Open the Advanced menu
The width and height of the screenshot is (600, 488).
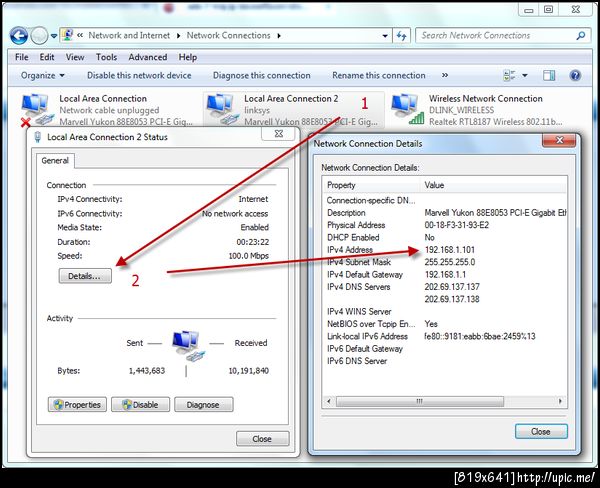click(148, 57)
